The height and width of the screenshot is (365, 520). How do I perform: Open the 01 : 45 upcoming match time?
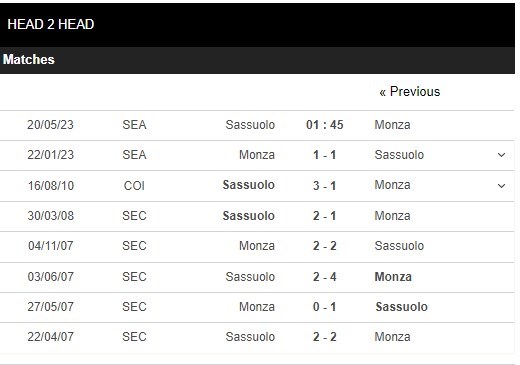(x=324, y=125)
